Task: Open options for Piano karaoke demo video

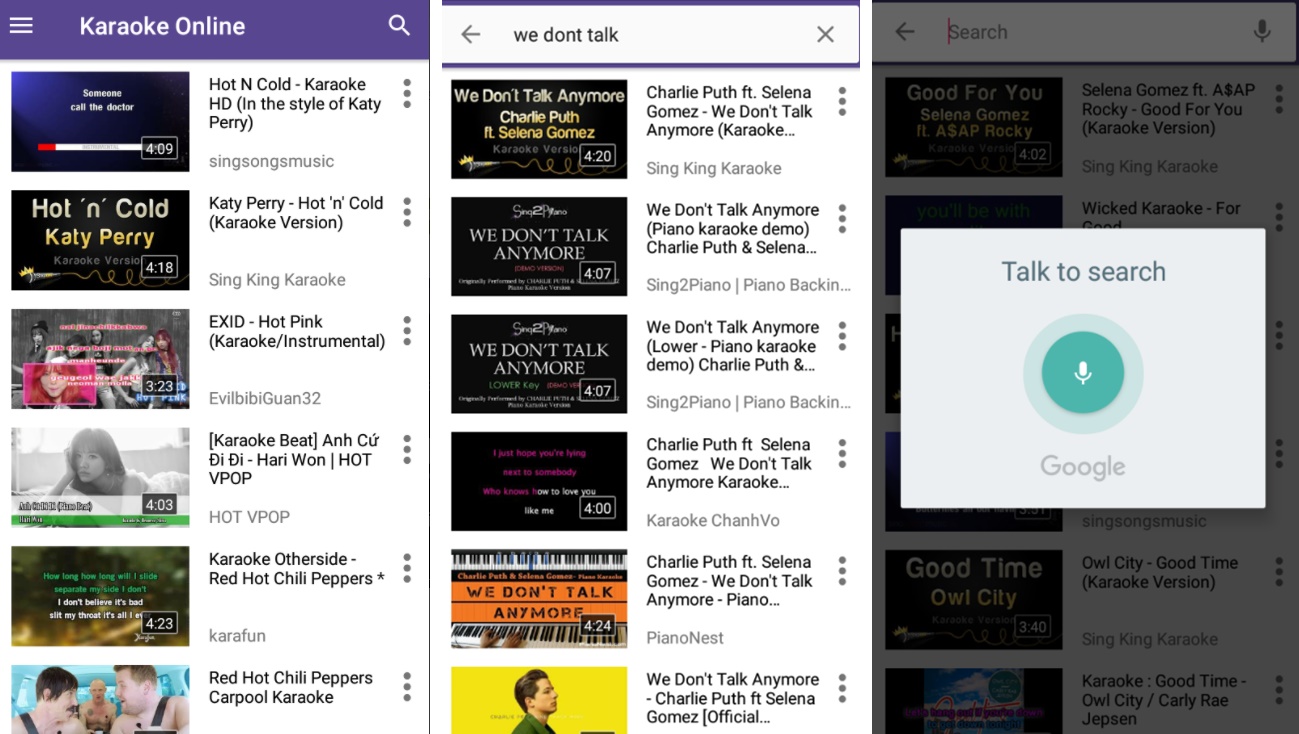Action: tap(842, 219)
